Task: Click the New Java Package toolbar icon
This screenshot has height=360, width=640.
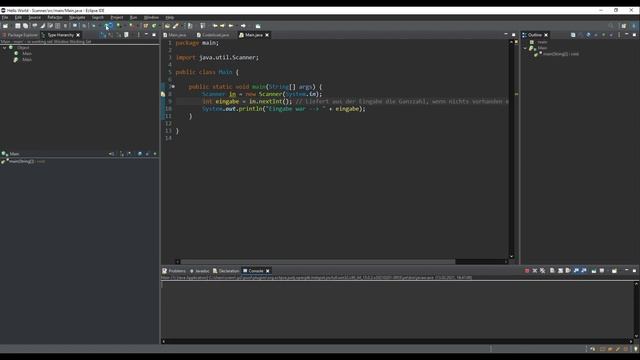Action: (x=146, y=26)
